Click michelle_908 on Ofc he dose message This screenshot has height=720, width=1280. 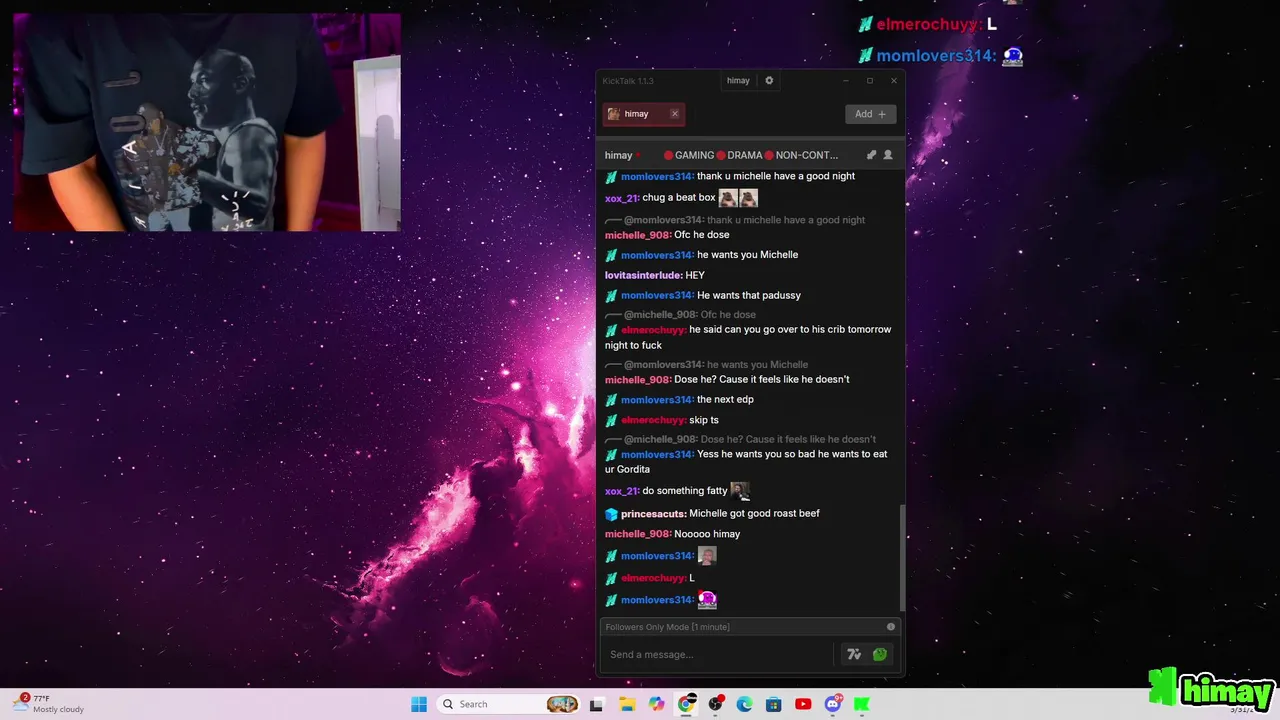(x=637, y=235)
